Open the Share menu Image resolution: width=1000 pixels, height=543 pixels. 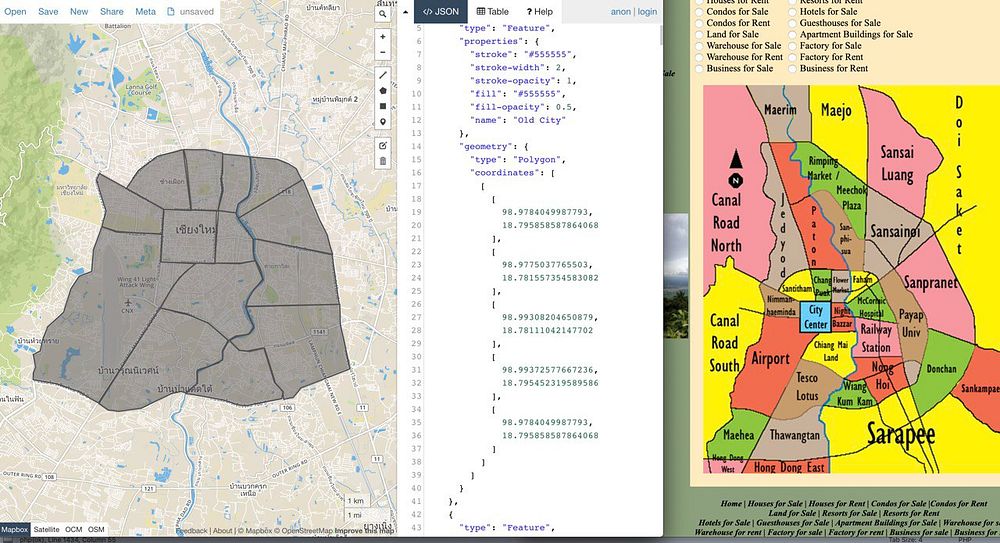[x=112, y=11]
